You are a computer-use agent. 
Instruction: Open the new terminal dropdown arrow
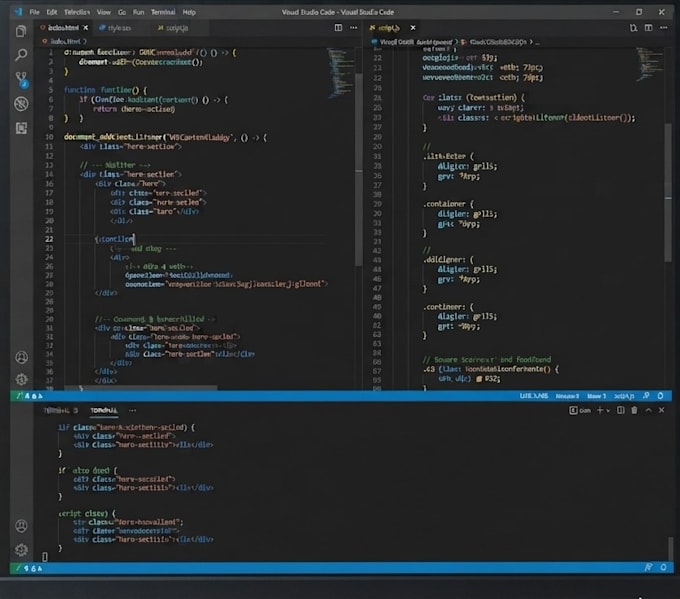pyautogui.click(x=608, y=411)
